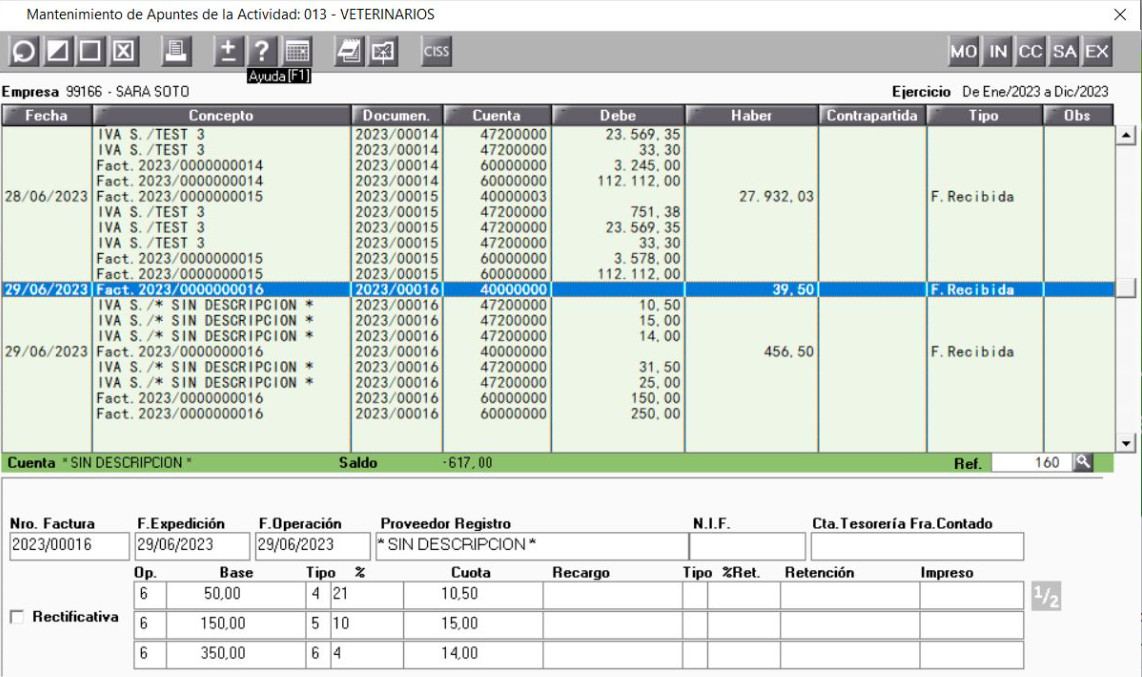Viewport: 1142px width, 677px height.
Task: Open the printer icon in the toolbar
Action: [176, 51]
